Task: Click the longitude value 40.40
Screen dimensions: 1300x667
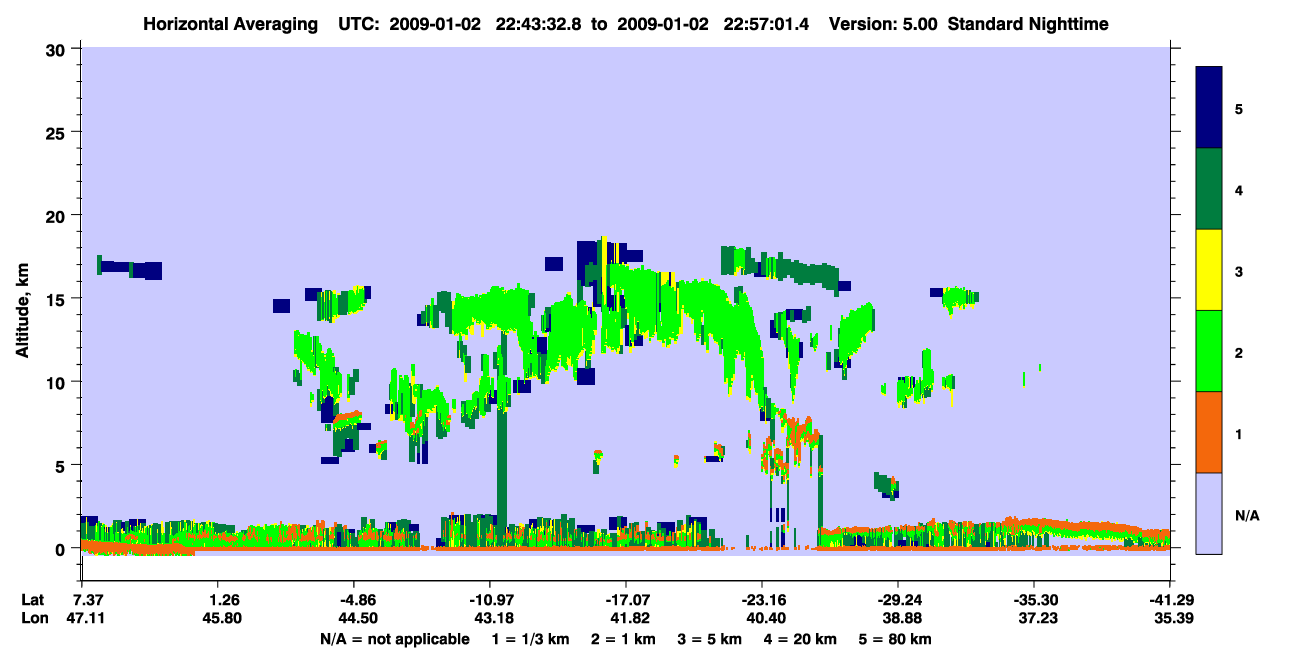Action: click(765, 619)
